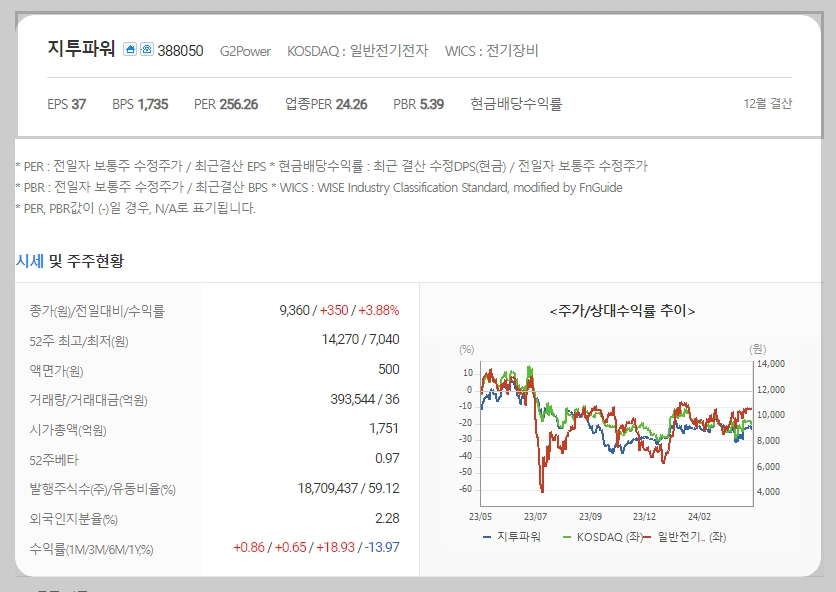This screenshot has width=836, height=592.
Task: Click the 업종PER 24.26 value
Action: pos(326,104)
